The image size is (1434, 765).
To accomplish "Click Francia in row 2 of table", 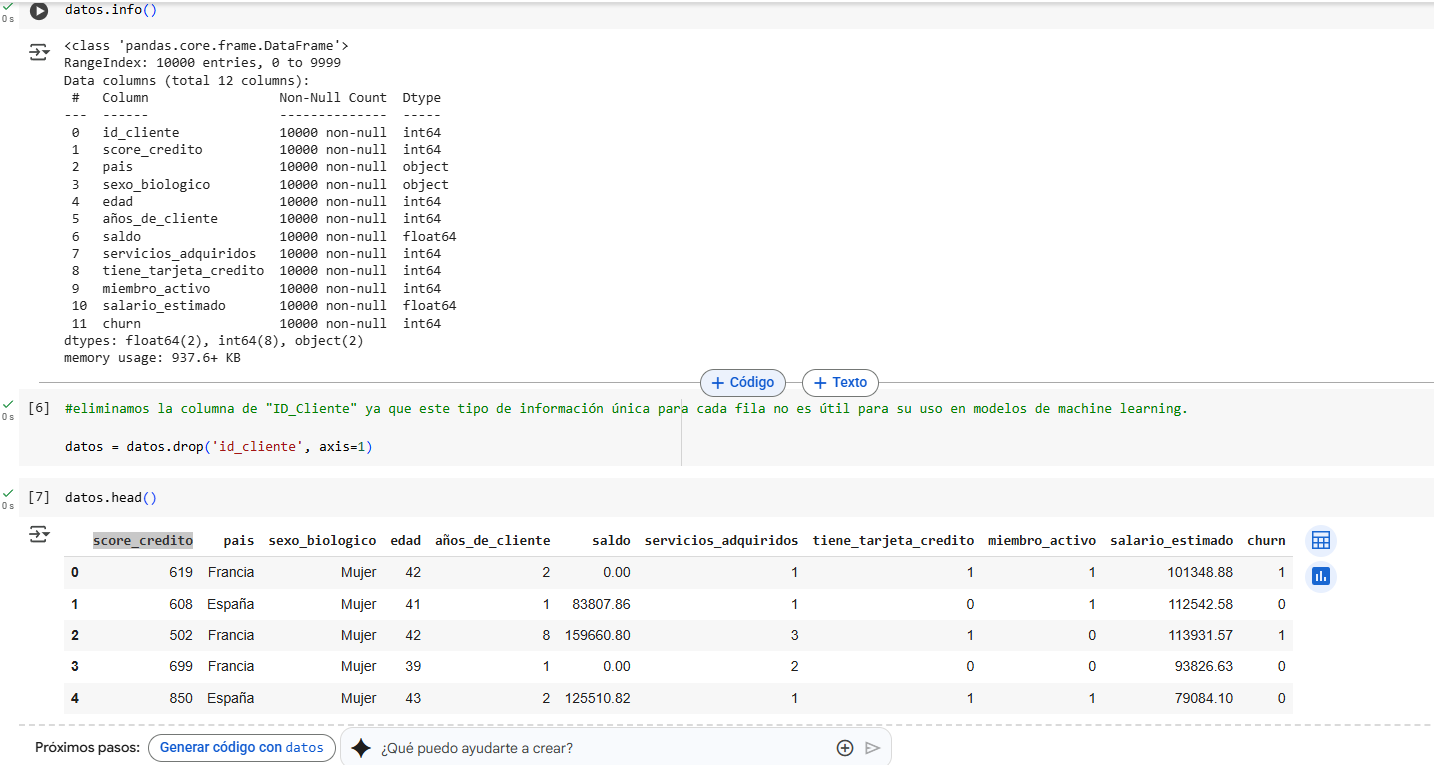I will 231,635.
